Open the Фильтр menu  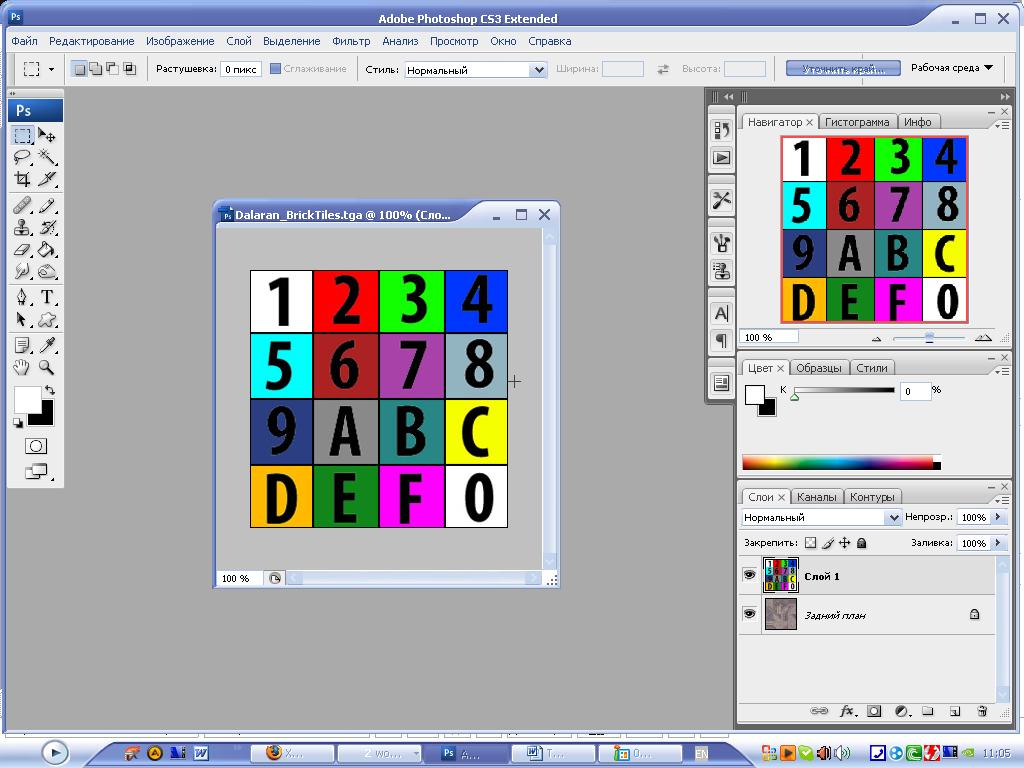tap(351, 41)
